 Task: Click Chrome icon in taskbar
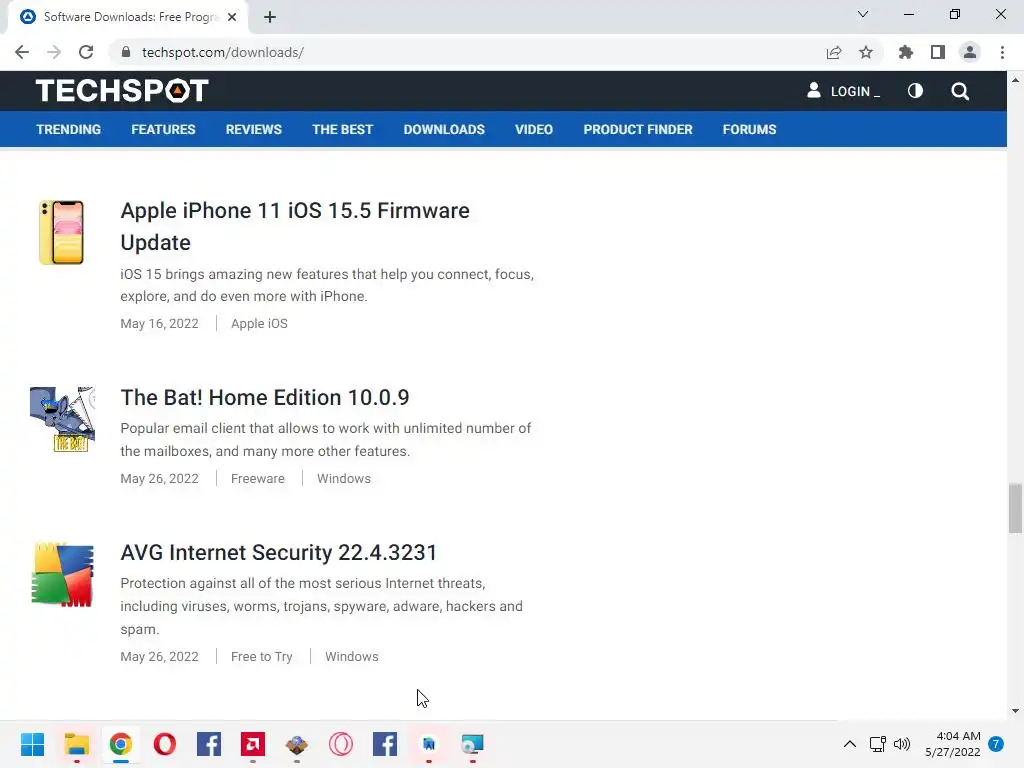120,744
